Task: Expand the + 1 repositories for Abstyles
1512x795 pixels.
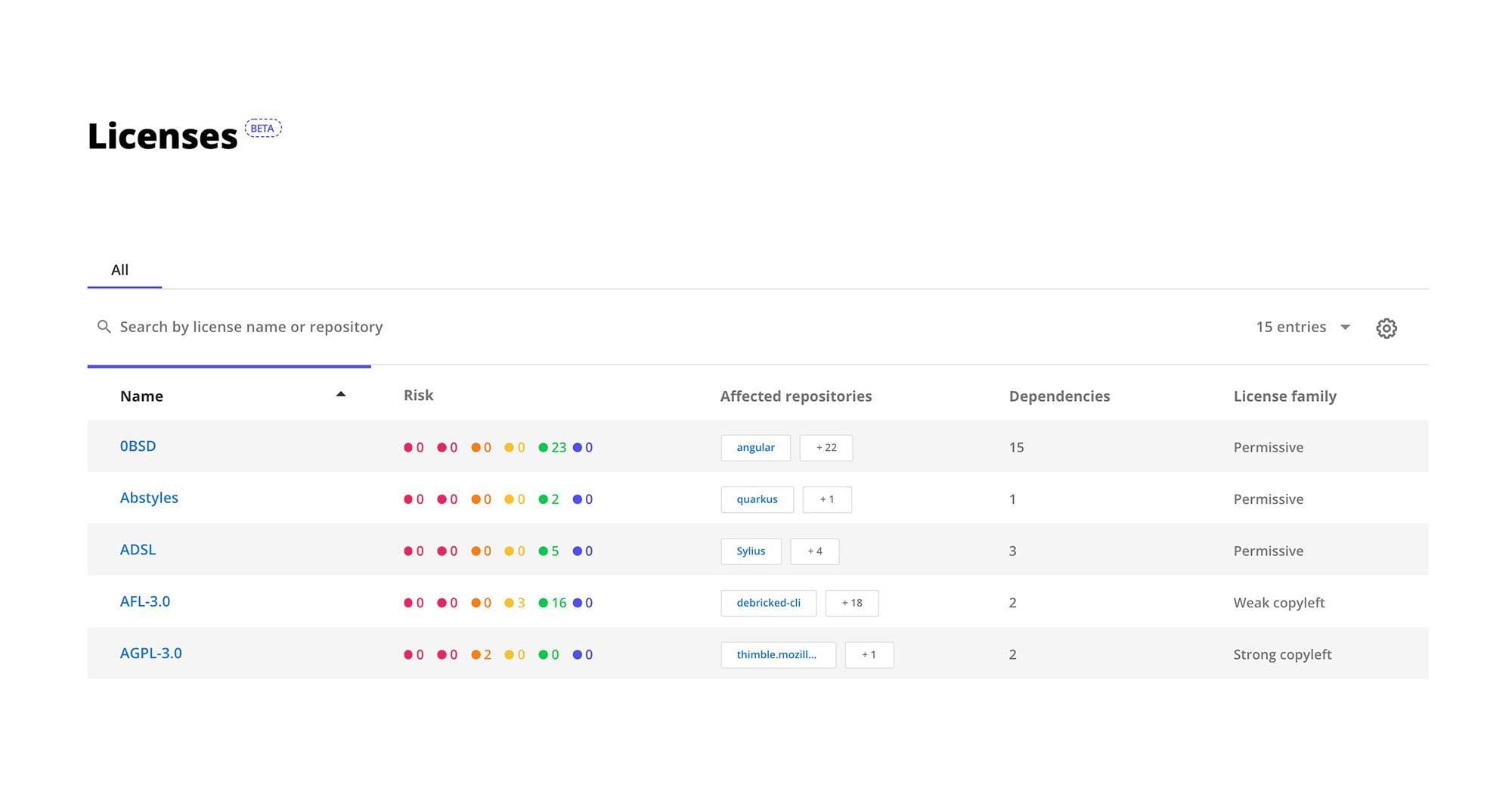Action: pyautogui.click(x=826, y=499)
